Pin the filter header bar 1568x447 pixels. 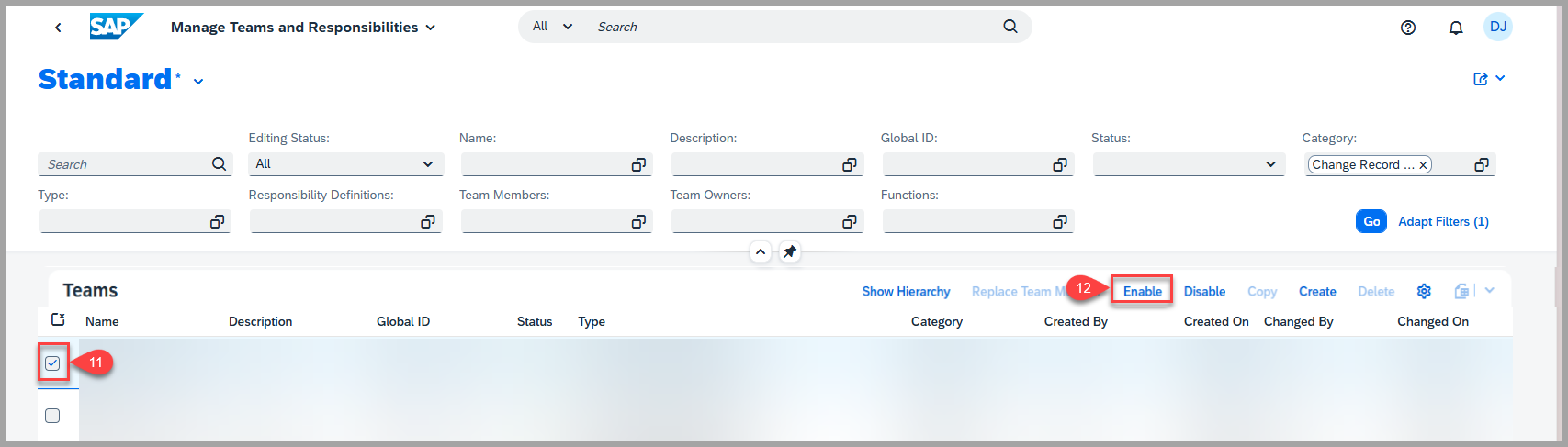(x=789, y=251)
